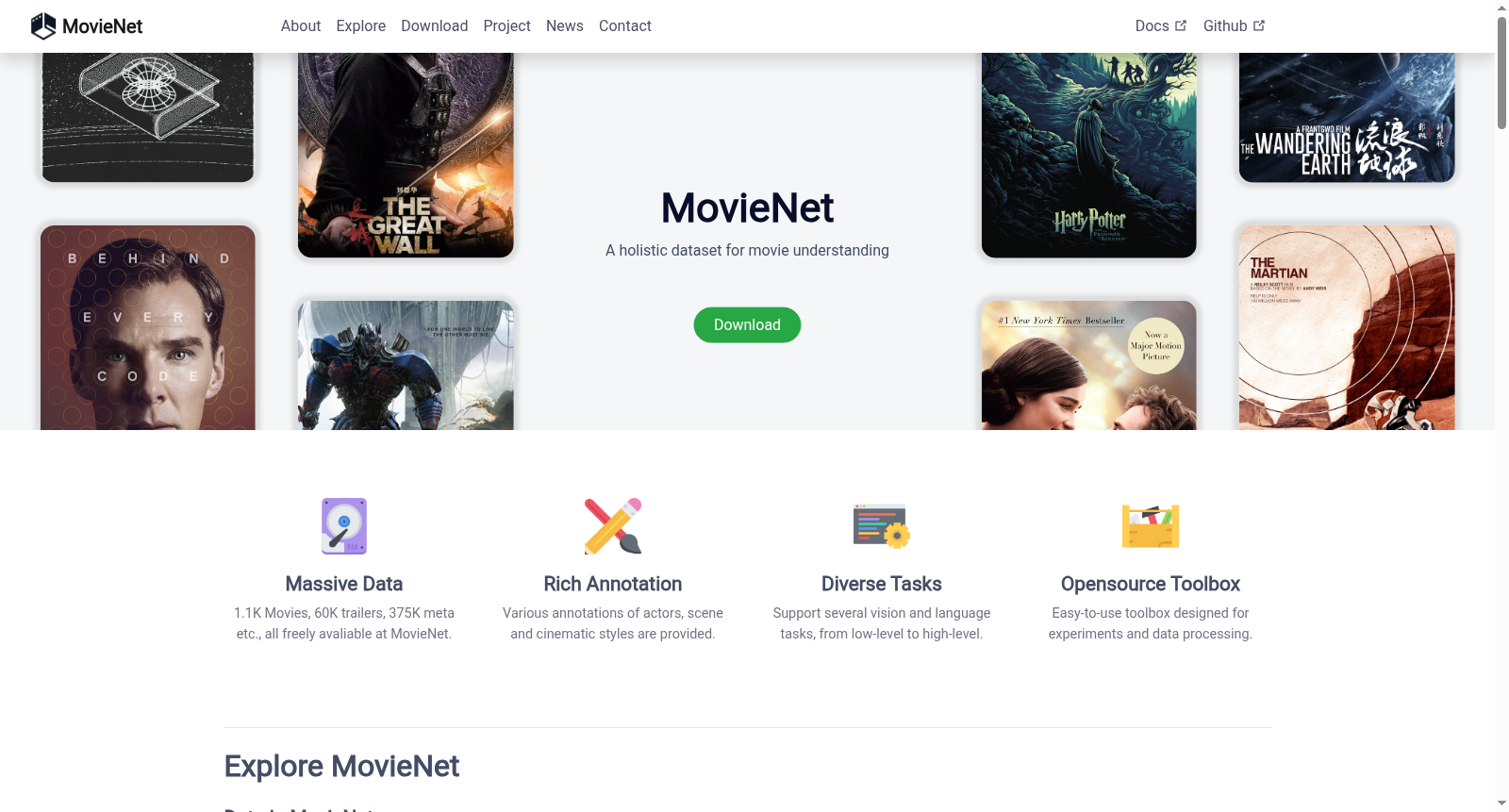Click the vertical scrollbar thumb
1509x812 pixels.
click(1501, 73)
